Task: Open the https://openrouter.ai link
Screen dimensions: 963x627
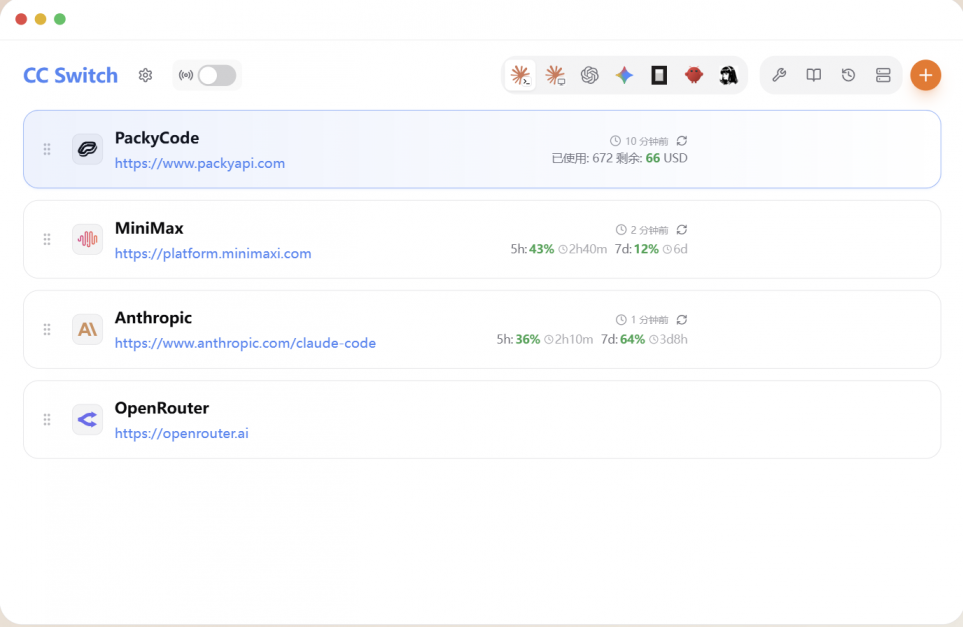Action: [182, 434]
